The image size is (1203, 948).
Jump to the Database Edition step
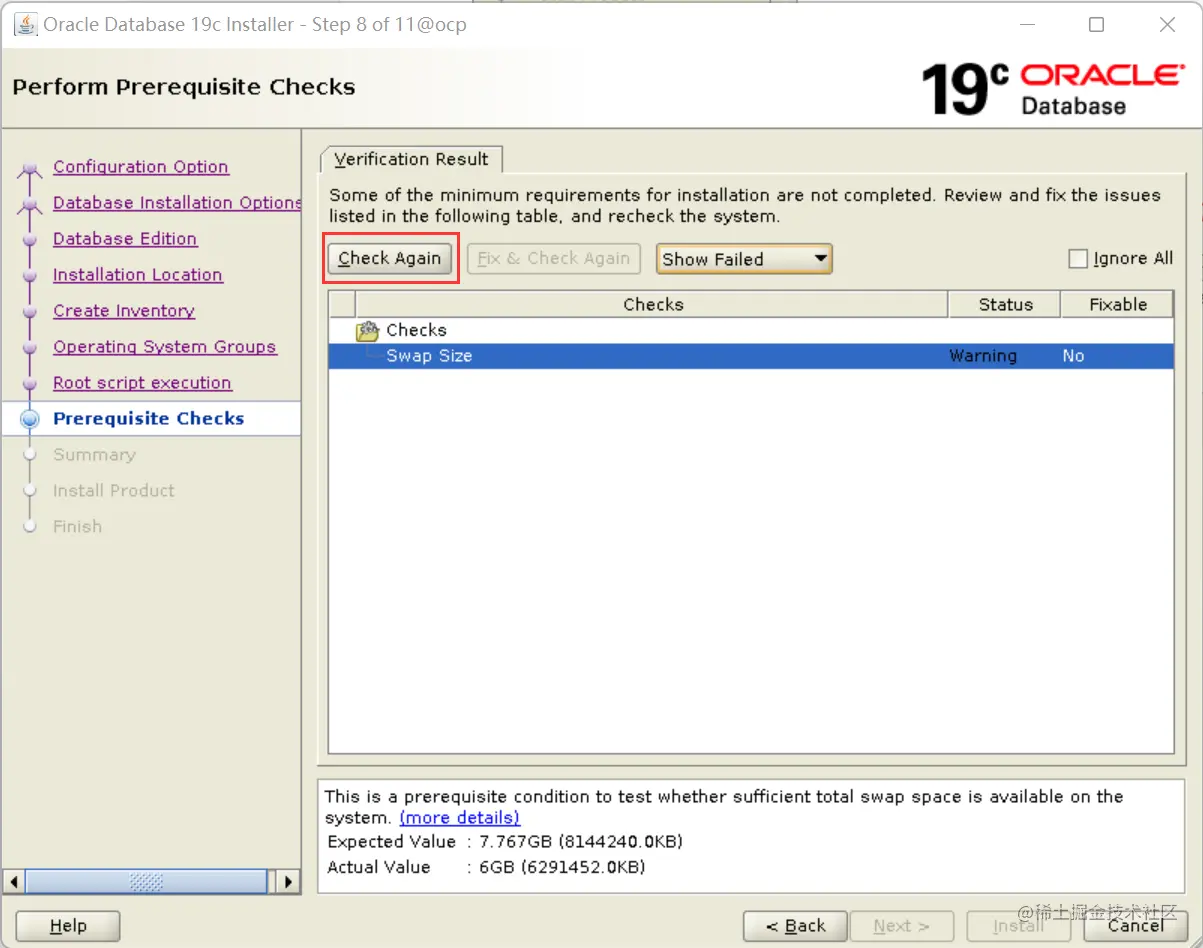click(125, 239)
